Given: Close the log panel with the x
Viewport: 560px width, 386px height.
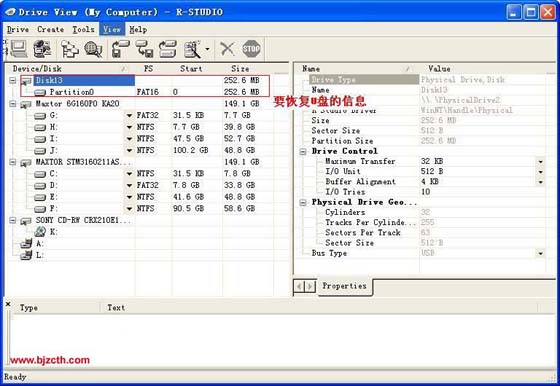Looking at the screenshot, I should 8,304.
